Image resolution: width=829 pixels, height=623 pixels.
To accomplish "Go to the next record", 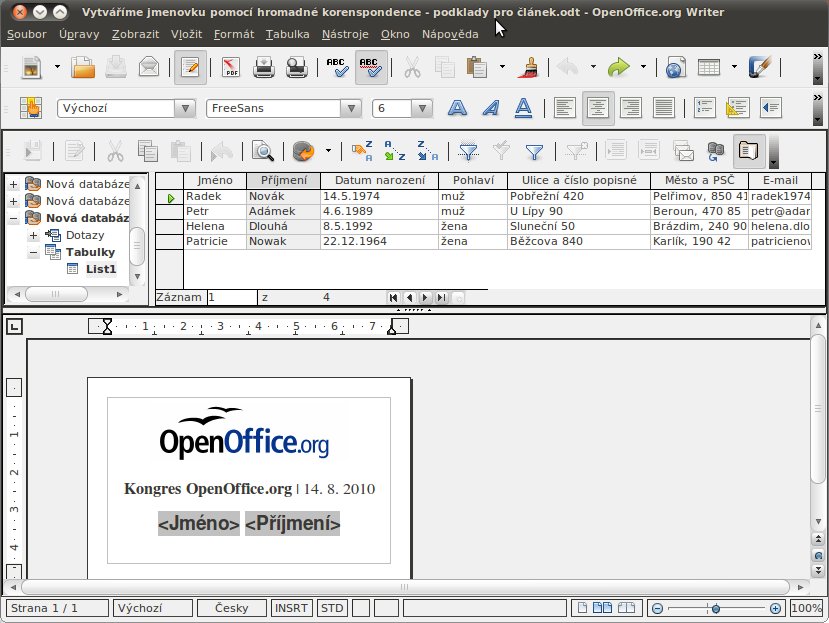I will point(425,298).
